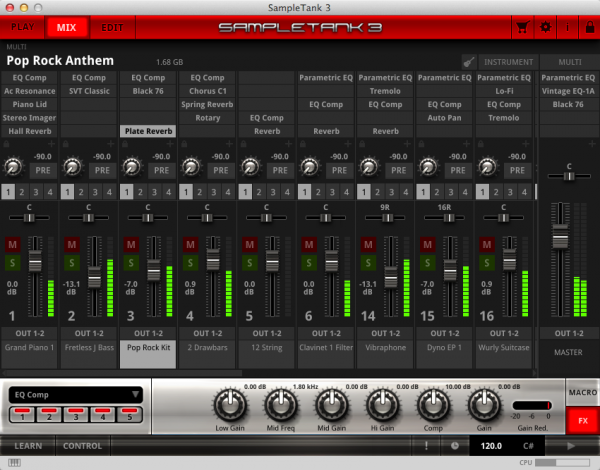Switch to the EDIT tab
600x470 pixels.
click(113, 27)
